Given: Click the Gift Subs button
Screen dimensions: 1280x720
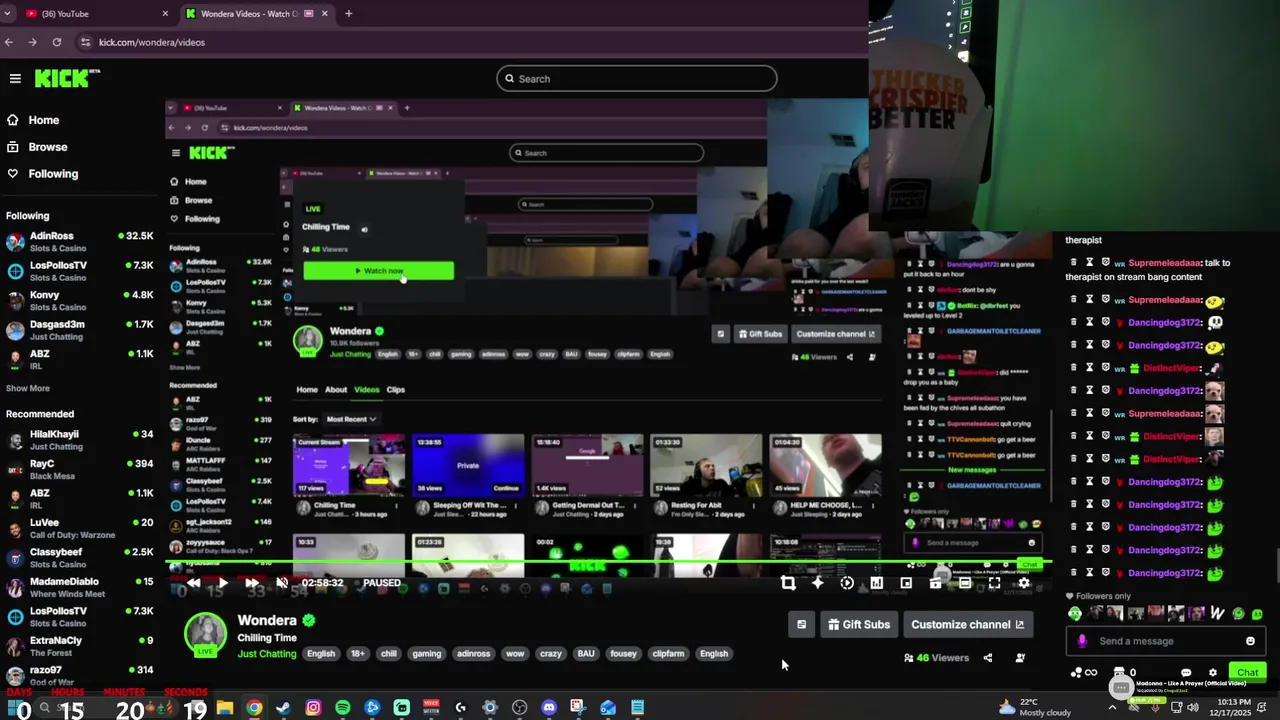Looking at the screenshot, I should (859, 625).
